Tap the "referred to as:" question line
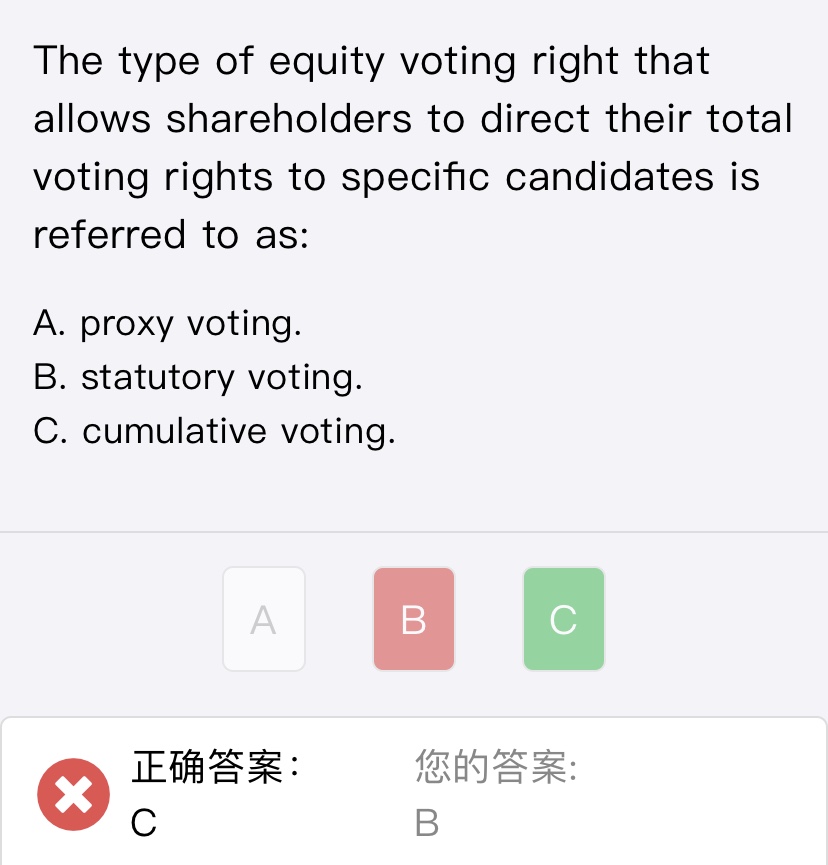 pos(171,235)
